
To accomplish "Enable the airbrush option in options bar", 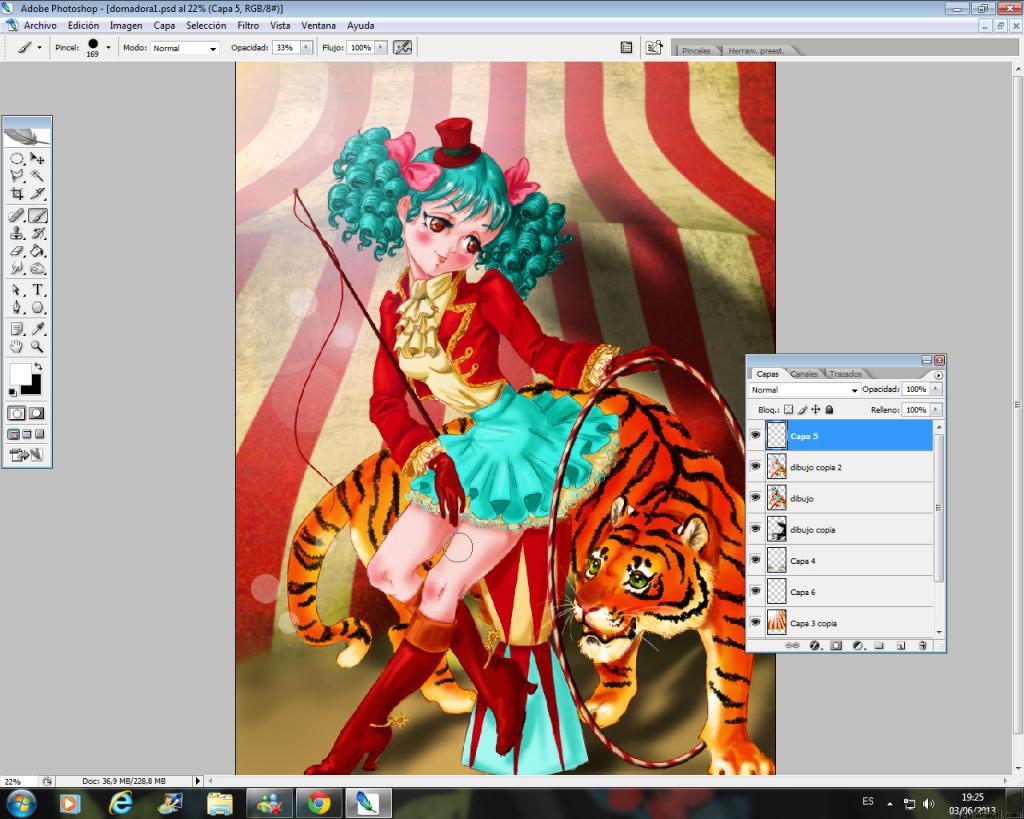I will 402,48.
